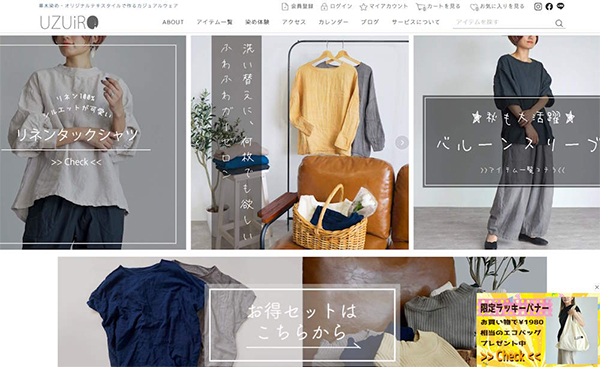
Task: Advance the slider with next arrow
Action: (x=401, y=143)
